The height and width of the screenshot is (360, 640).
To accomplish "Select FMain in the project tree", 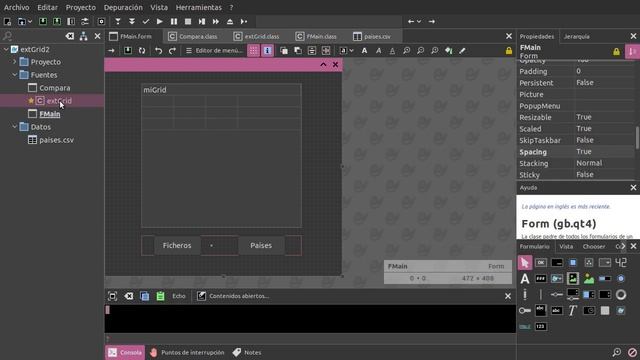I will [49, 114].
